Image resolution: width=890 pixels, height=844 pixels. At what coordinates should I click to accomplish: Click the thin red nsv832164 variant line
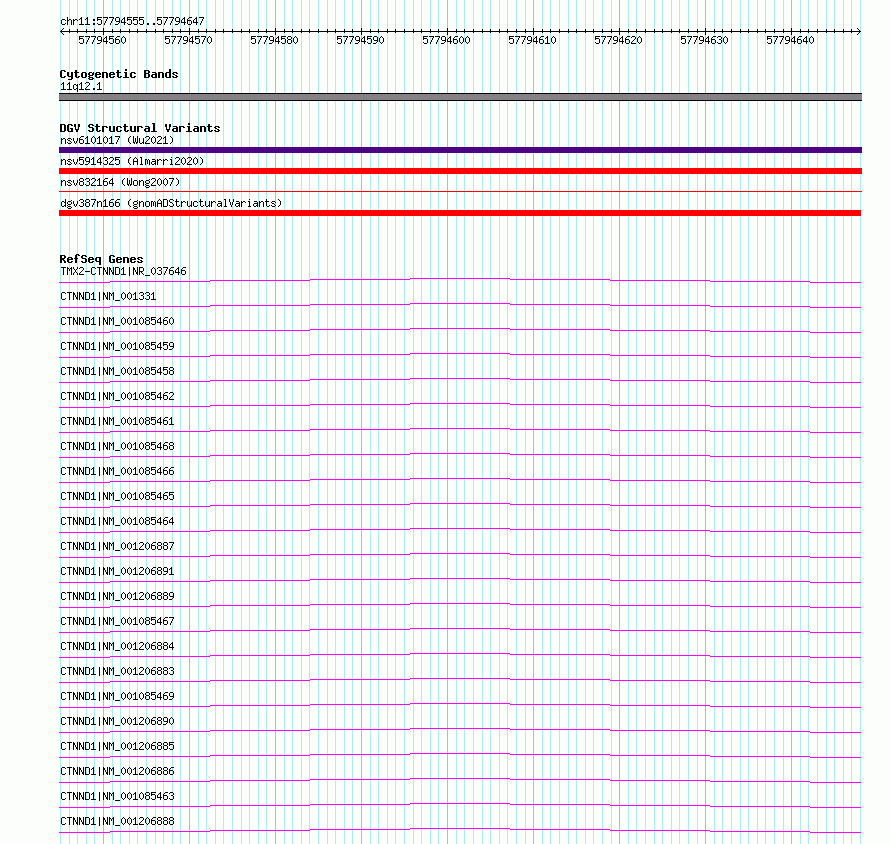pyautogui.click(x=460, y=192)
